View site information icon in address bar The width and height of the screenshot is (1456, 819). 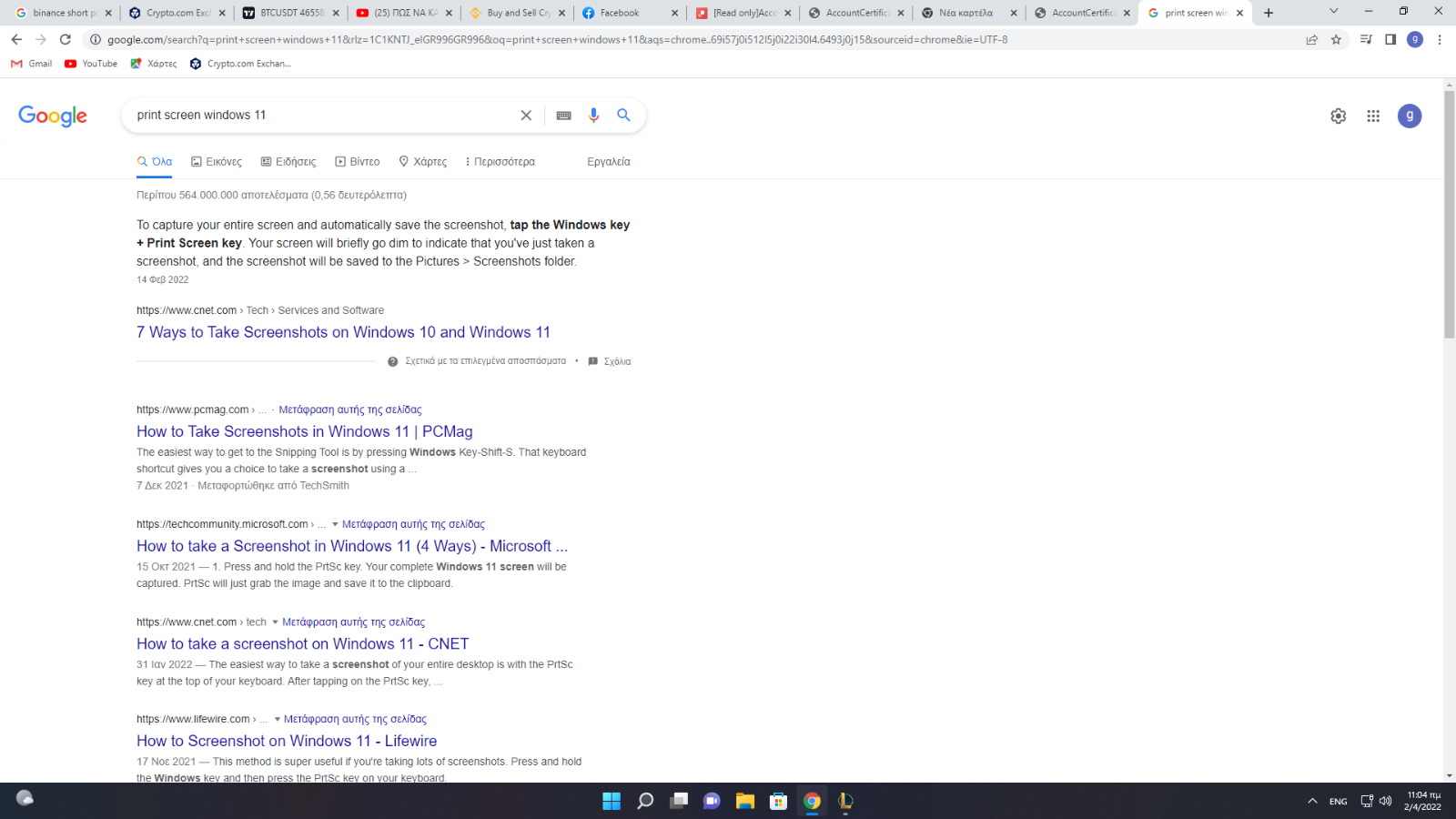95,39
